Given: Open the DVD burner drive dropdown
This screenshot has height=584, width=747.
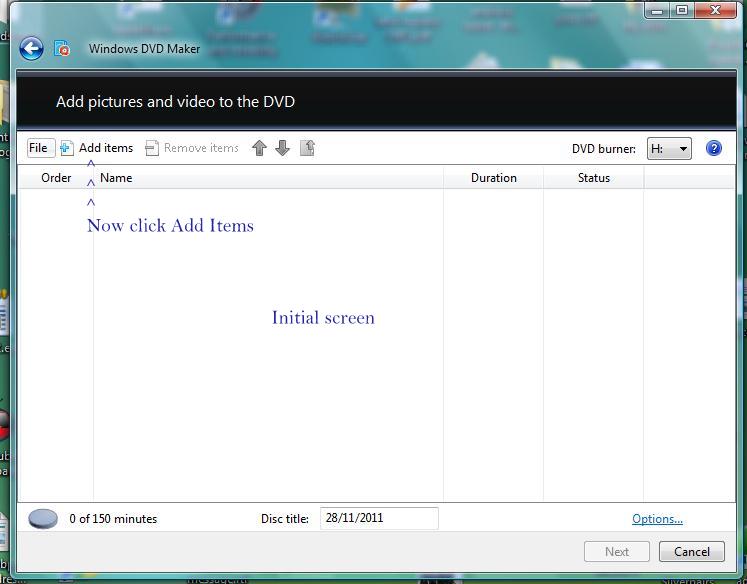Looking at the screenshot, I should 669,149.
